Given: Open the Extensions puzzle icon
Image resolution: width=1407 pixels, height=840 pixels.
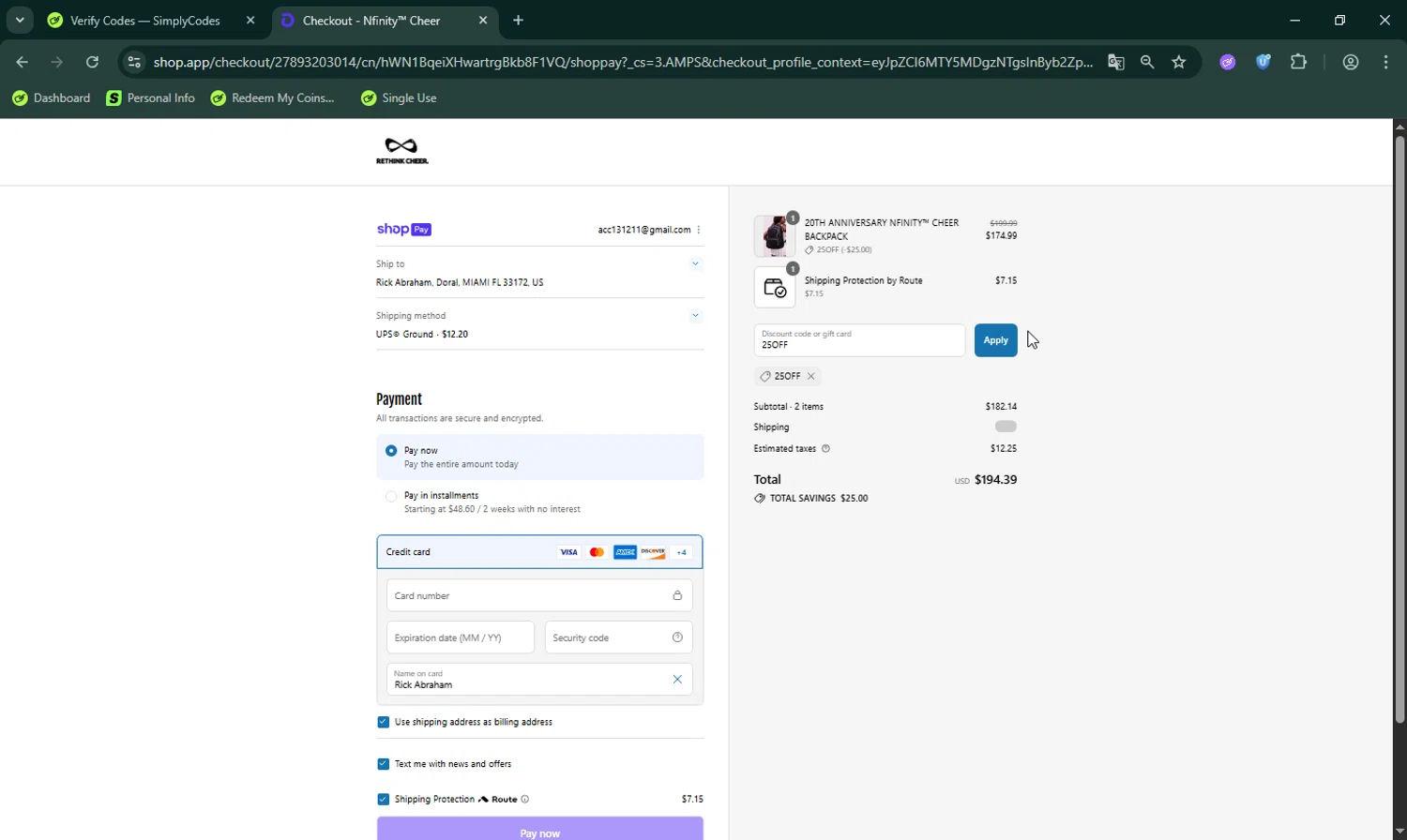Looking at the screenshot, I should tap(1298, 62).
